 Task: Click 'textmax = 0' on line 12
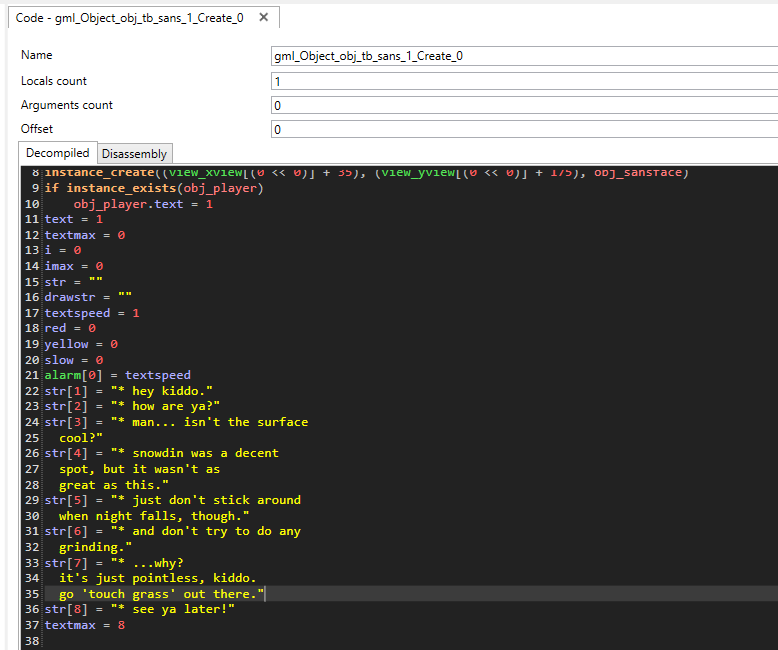click(84, 235)
